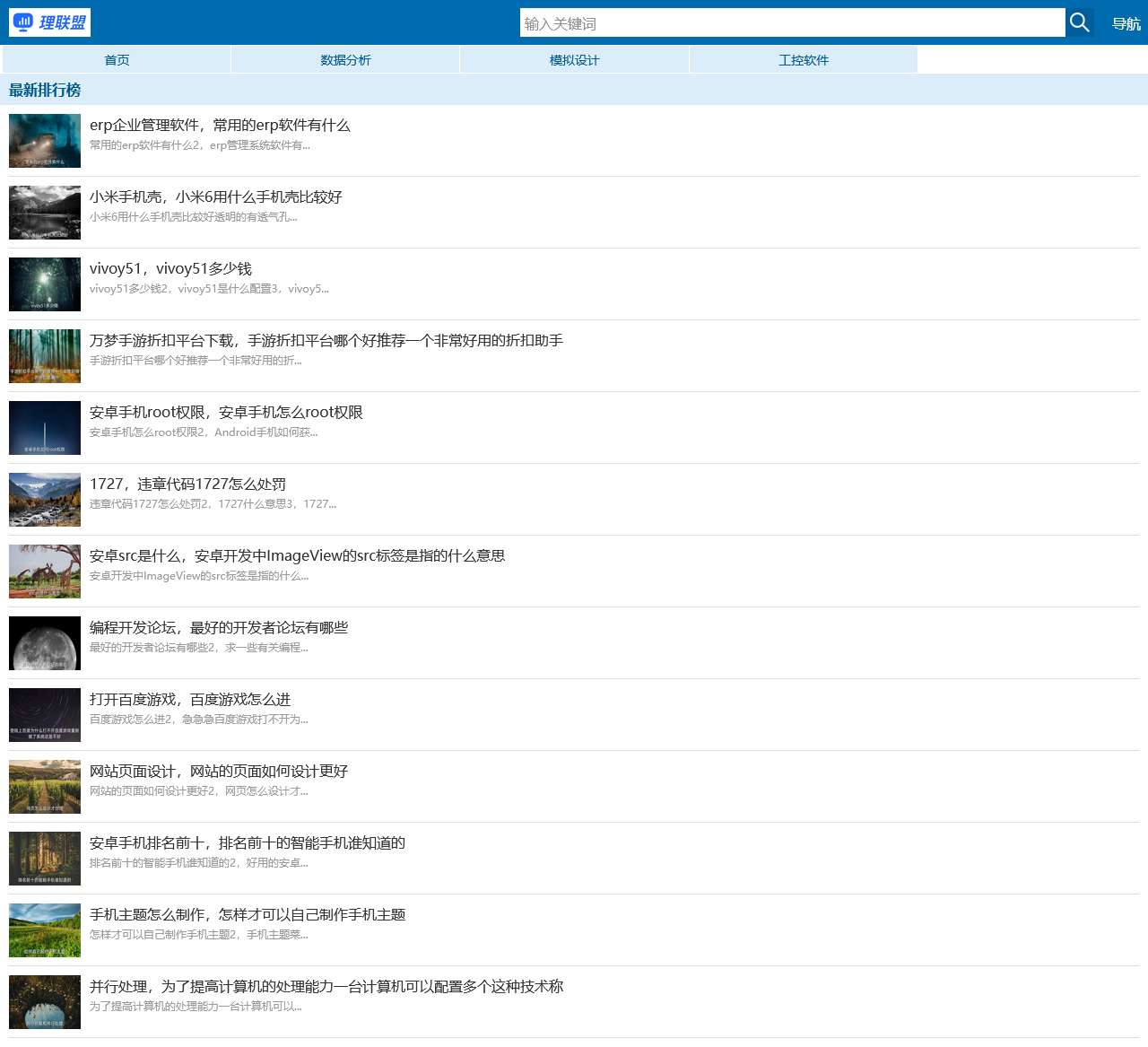Click the 理联盟 site logo
The width and height of the screenshot is (1148, 1047).
(x=49, y=22)
